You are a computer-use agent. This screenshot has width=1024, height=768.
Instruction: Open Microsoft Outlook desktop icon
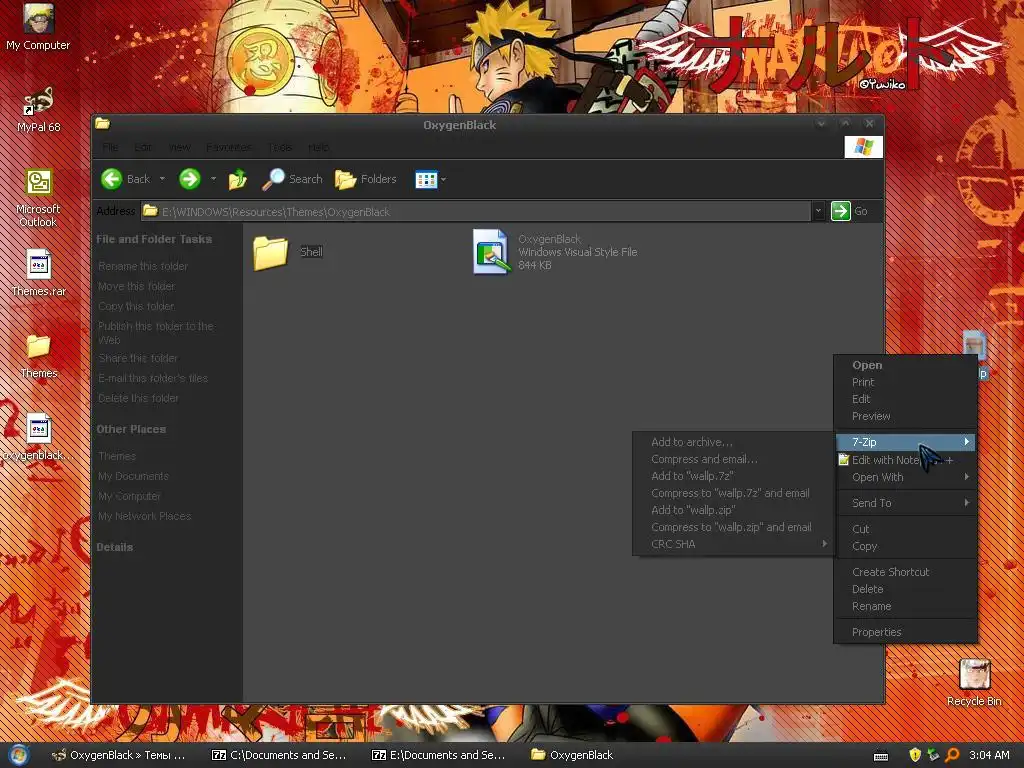[x=38, y=199]
